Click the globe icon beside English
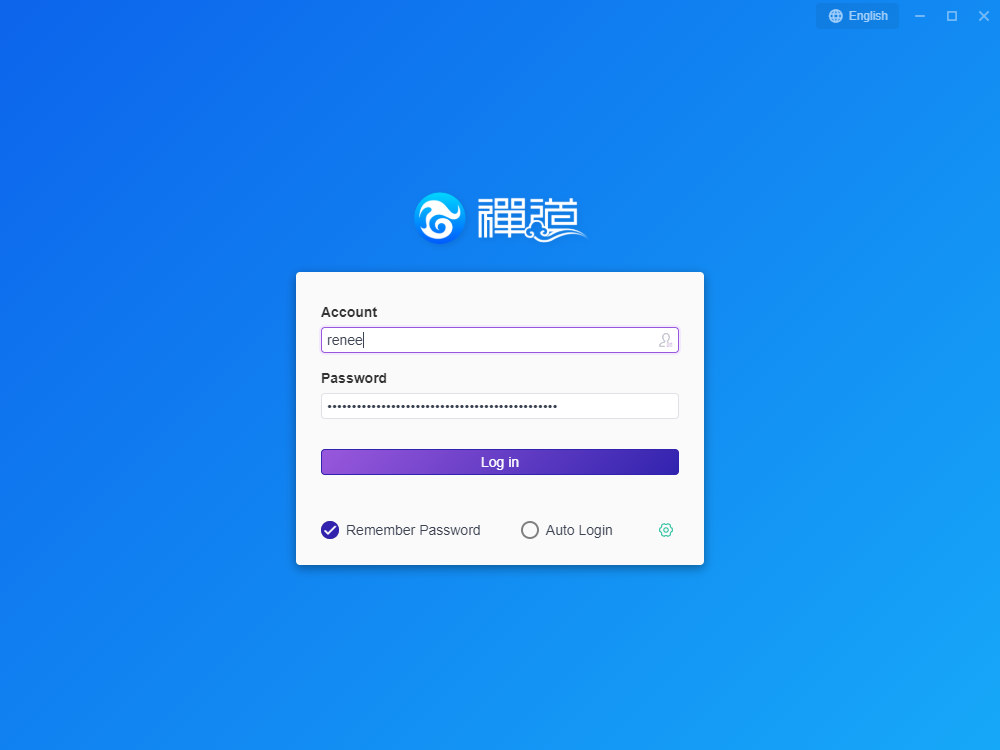1000x750 pixels. 836,16
